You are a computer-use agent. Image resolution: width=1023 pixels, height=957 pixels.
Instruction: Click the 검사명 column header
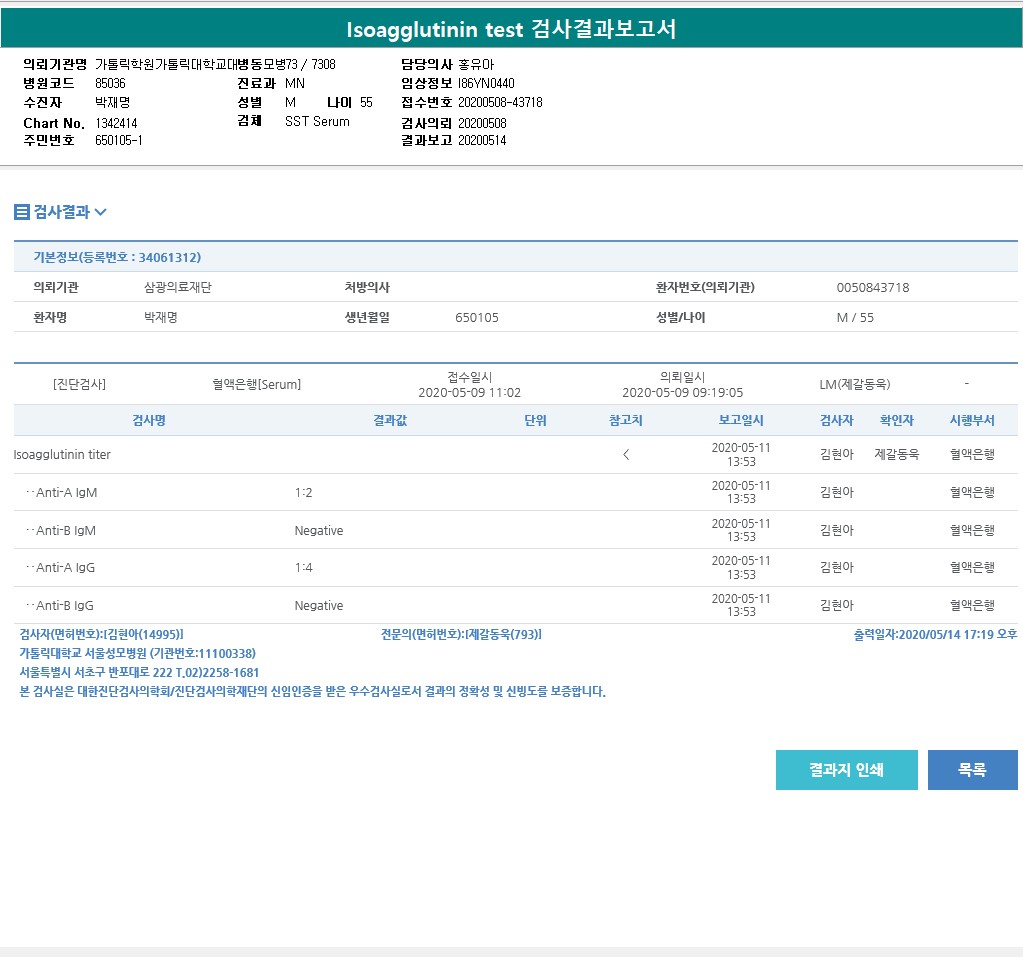[149, 421]
